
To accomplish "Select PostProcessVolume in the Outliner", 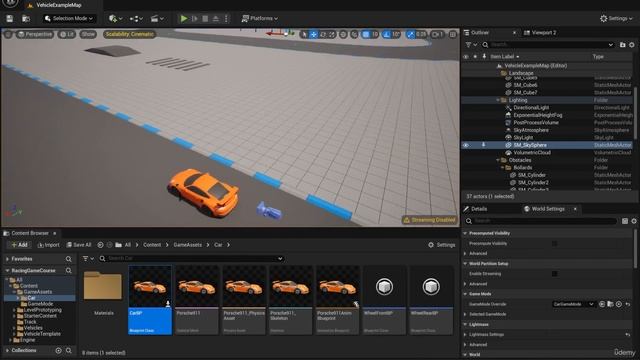I will pyautogui.click(x=536, y=122).
